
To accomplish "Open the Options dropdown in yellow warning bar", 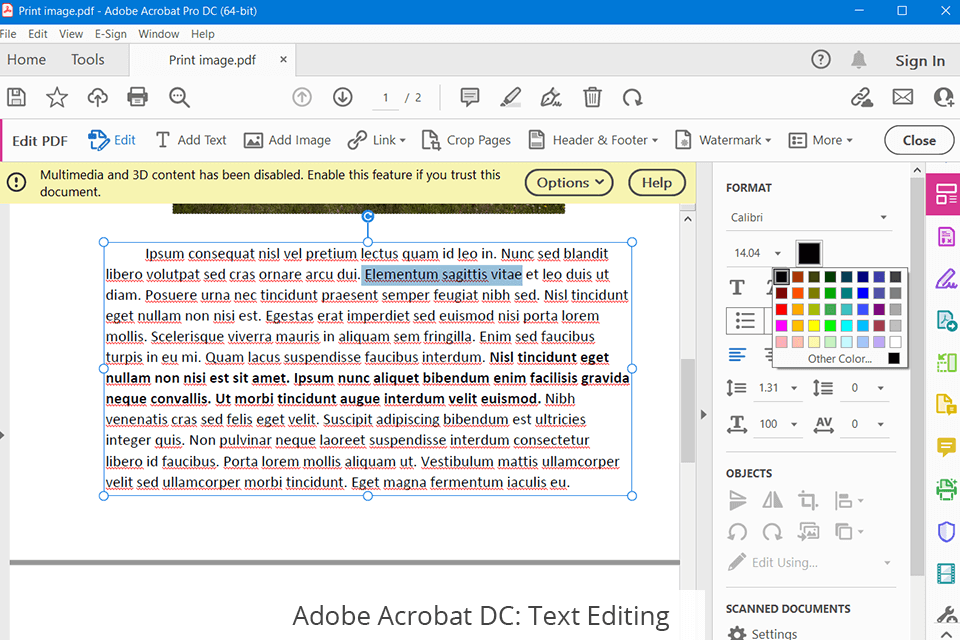I will click(x=569, y=183).
